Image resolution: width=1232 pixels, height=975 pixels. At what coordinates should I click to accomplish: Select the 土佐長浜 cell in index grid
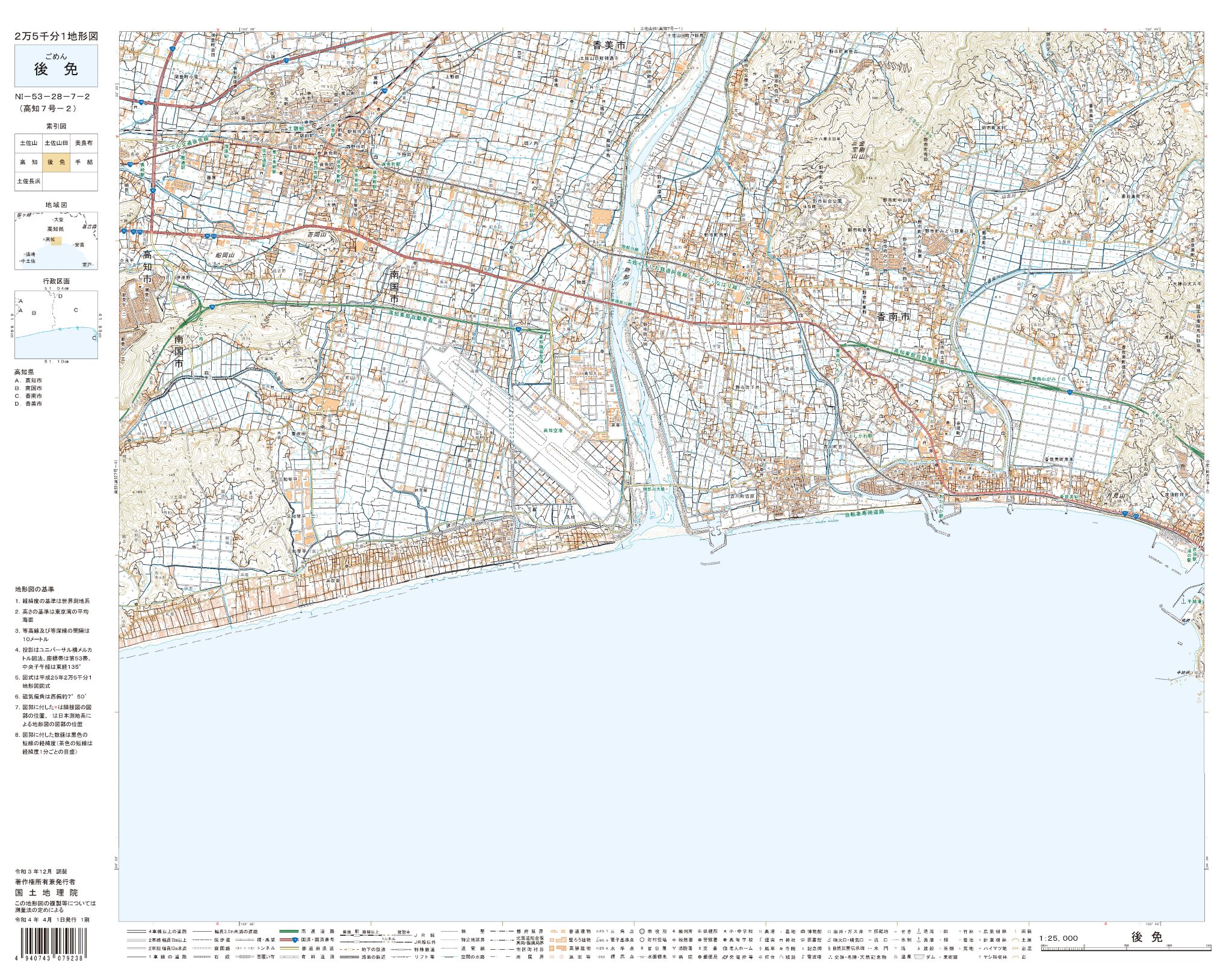coord(28,181)
